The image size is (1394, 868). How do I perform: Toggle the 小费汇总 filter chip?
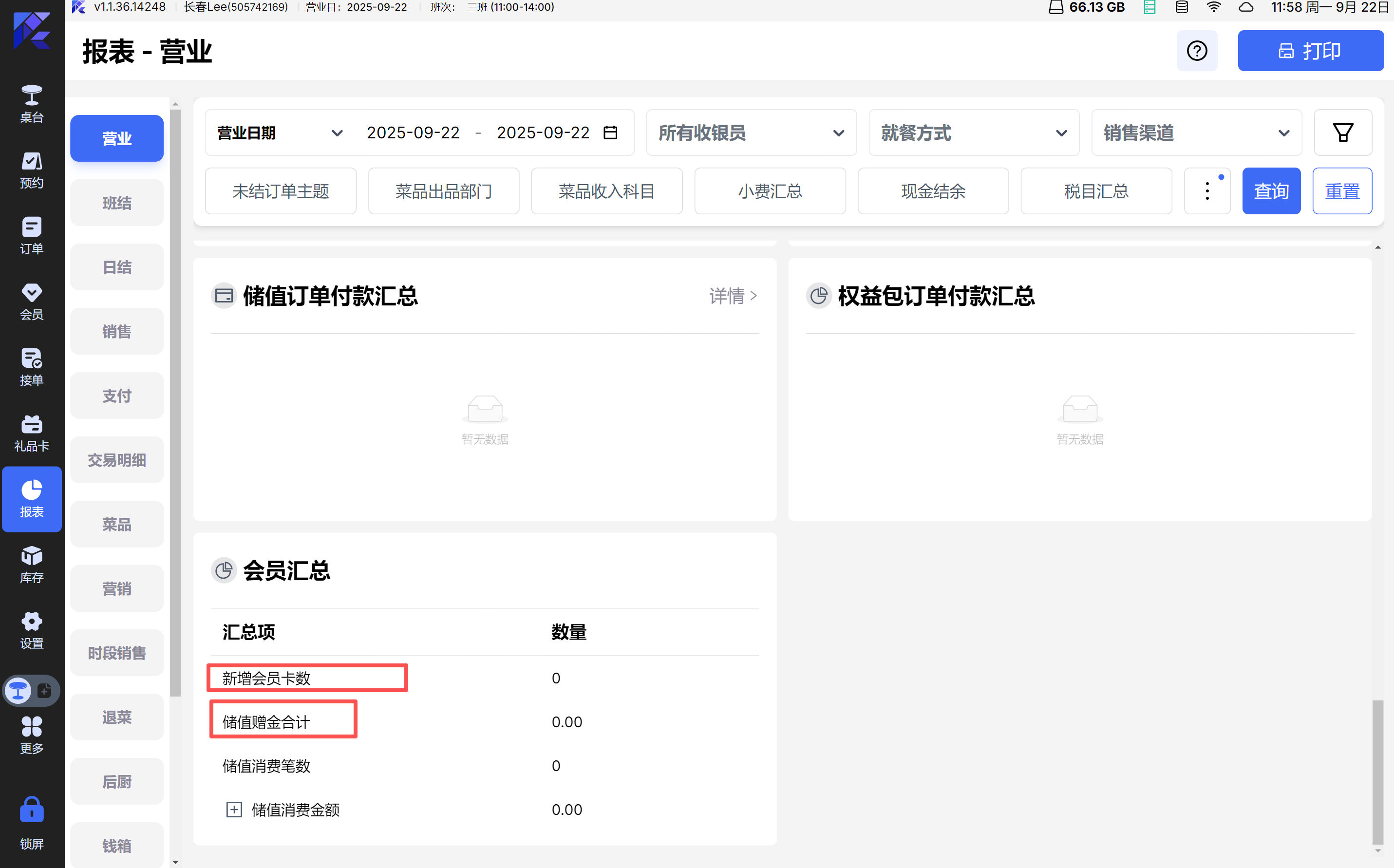(770, 191)
